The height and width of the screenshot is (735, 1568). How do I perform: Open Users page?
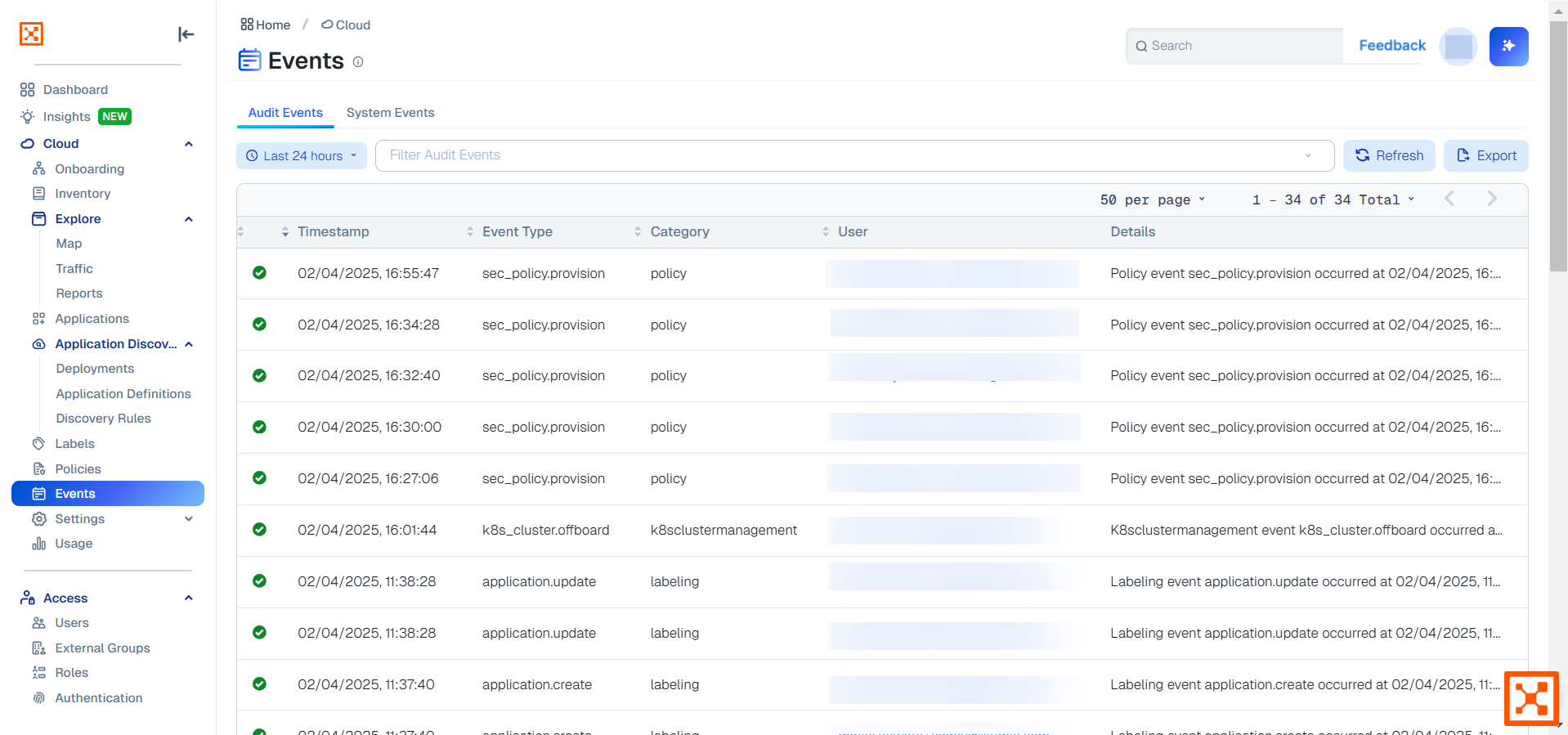click(x=72, y=623)
